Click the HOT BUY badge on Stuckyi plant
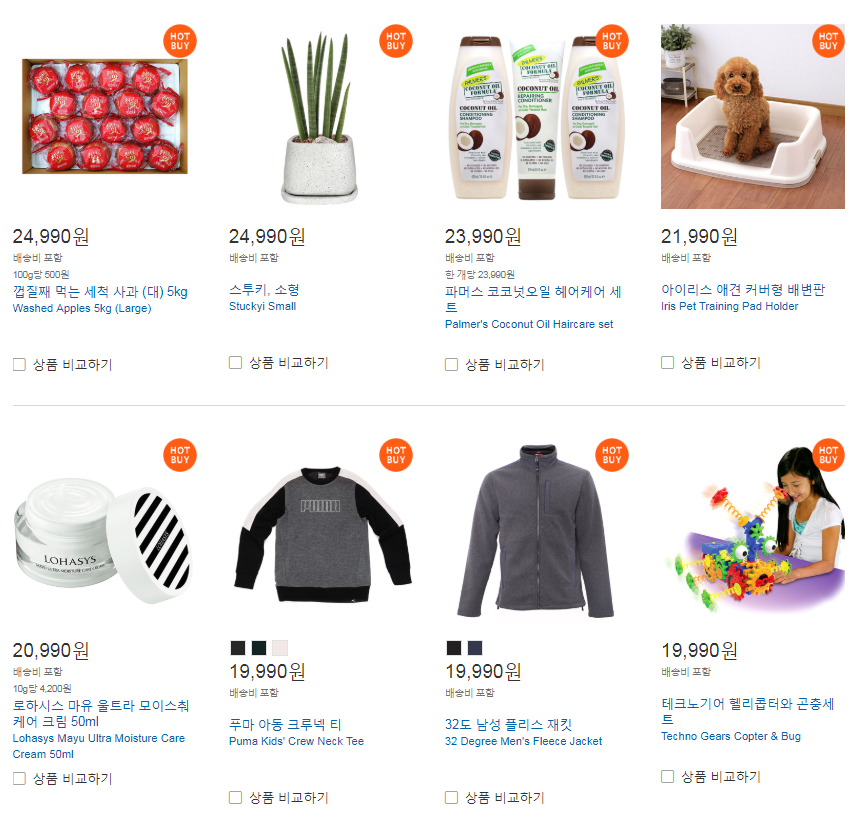Image resolution: width=856 pixels, height=832 pixels. tap(396, 41)
